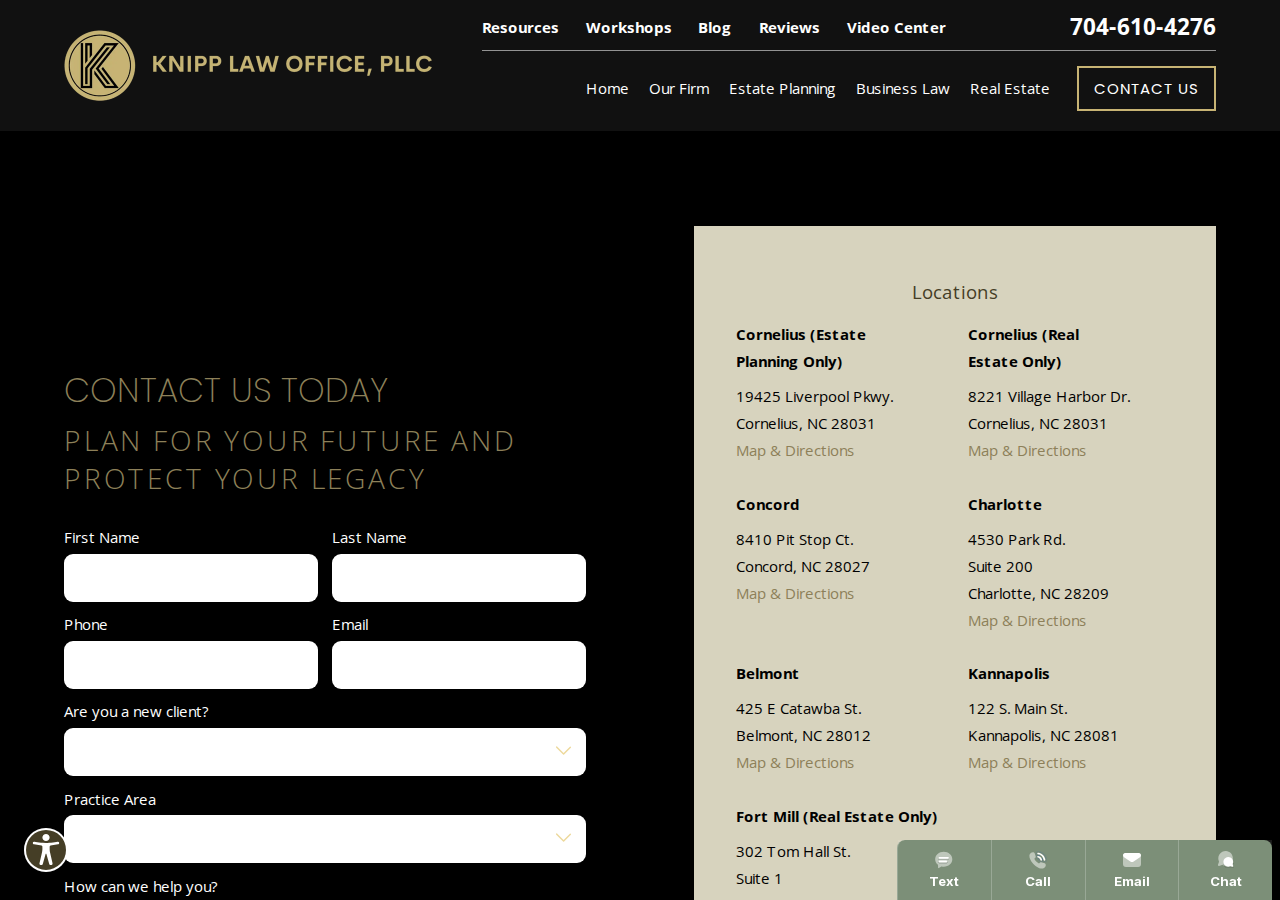Go to the Blog page
The width and height of the screenshot is (1280, 900).
click(x=714, y=28)
